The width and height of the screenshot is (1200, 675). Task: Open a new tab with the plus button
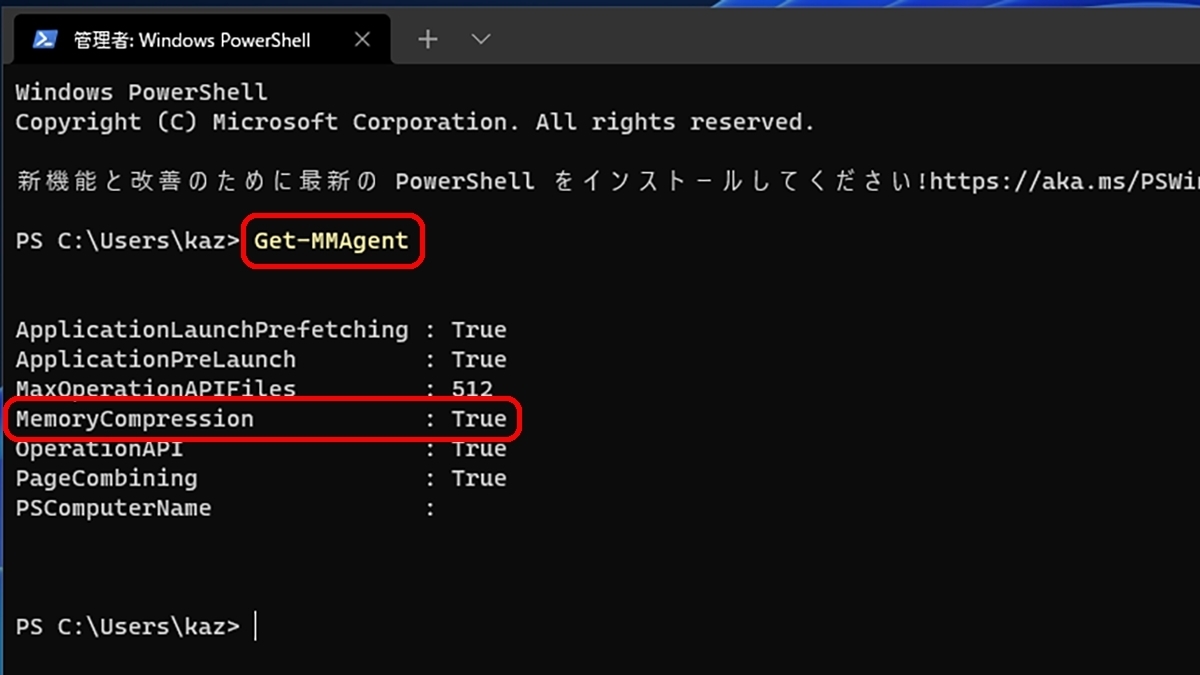click(428, 39)
